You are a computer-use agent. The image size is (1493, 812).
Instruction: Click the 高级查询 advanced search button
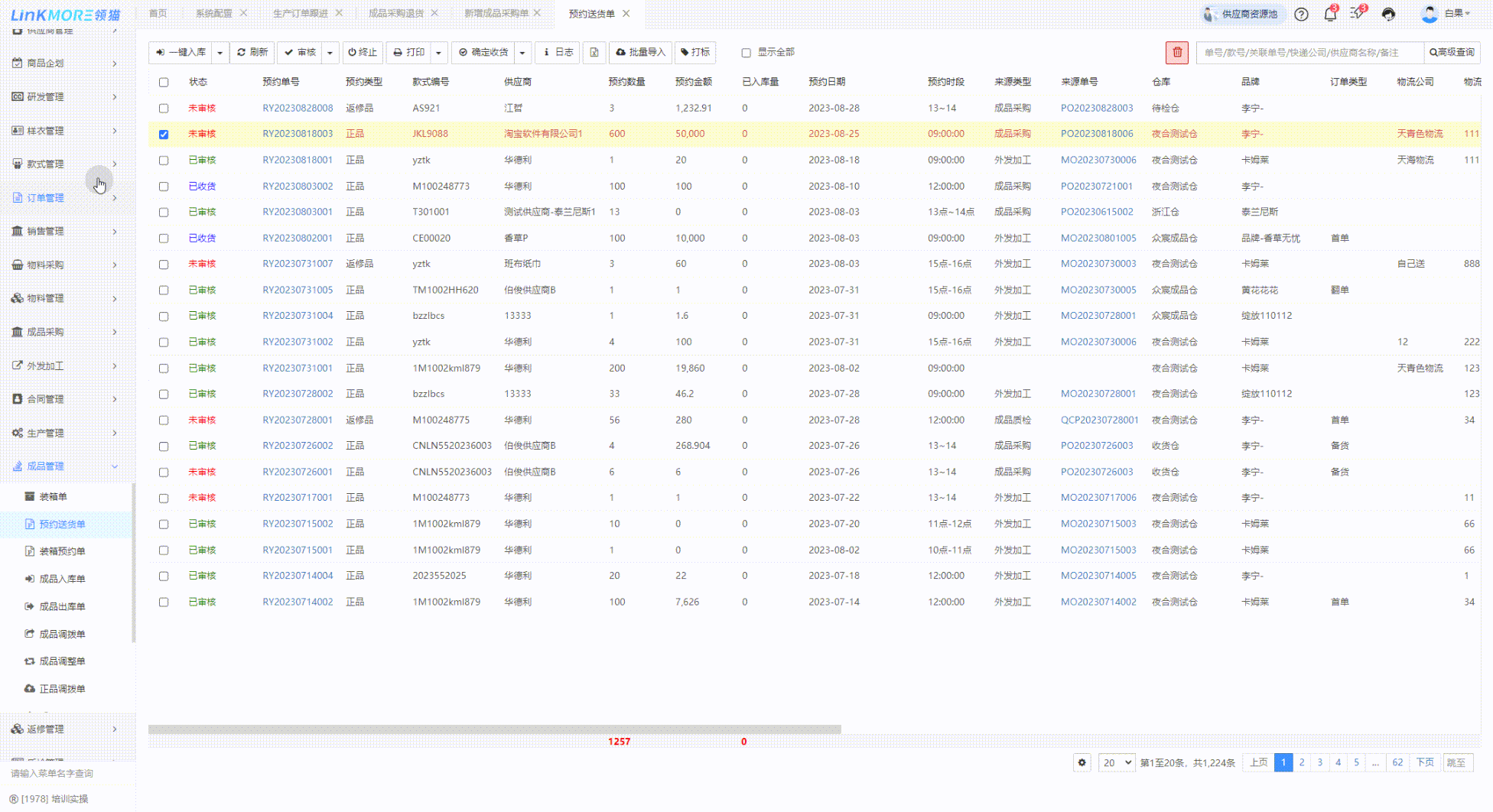click(1452, 53)
